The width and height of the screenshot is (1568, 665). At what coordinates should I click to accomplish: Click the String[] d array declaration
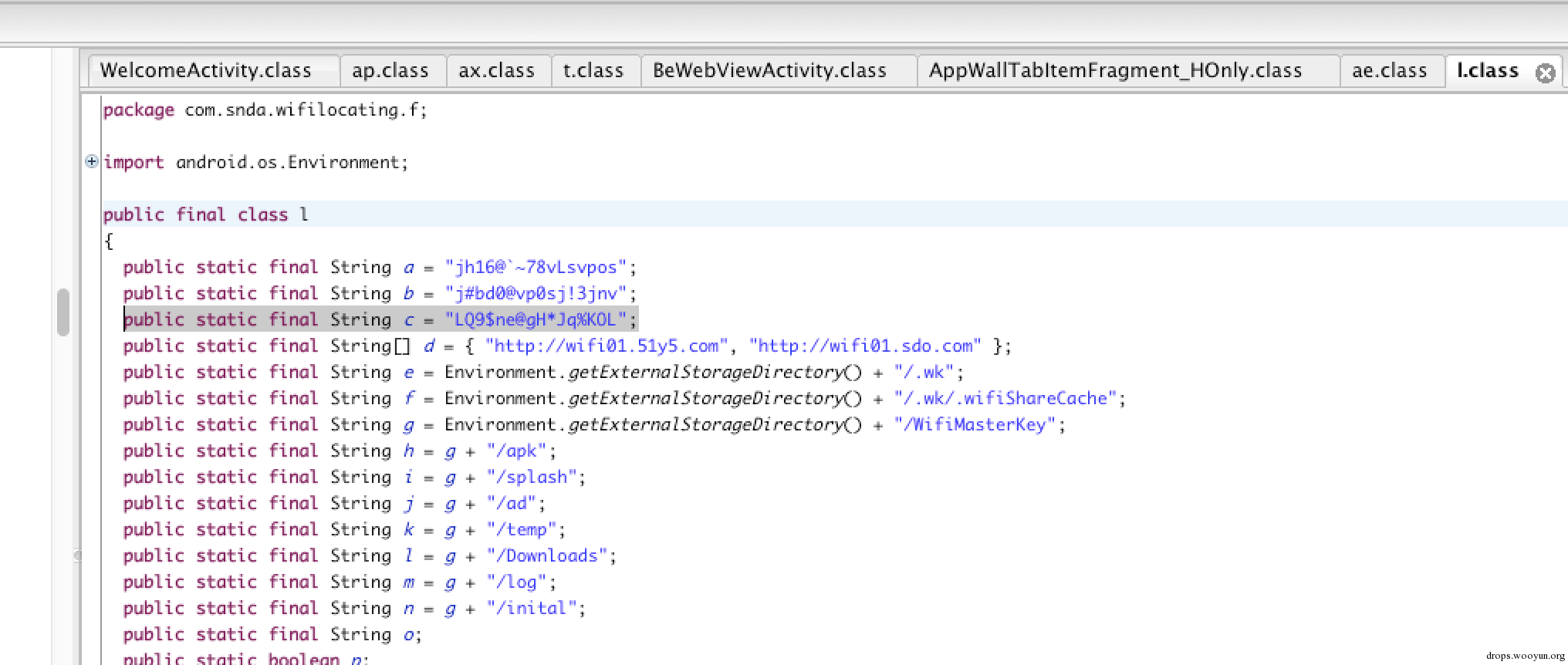click(567, 346)
